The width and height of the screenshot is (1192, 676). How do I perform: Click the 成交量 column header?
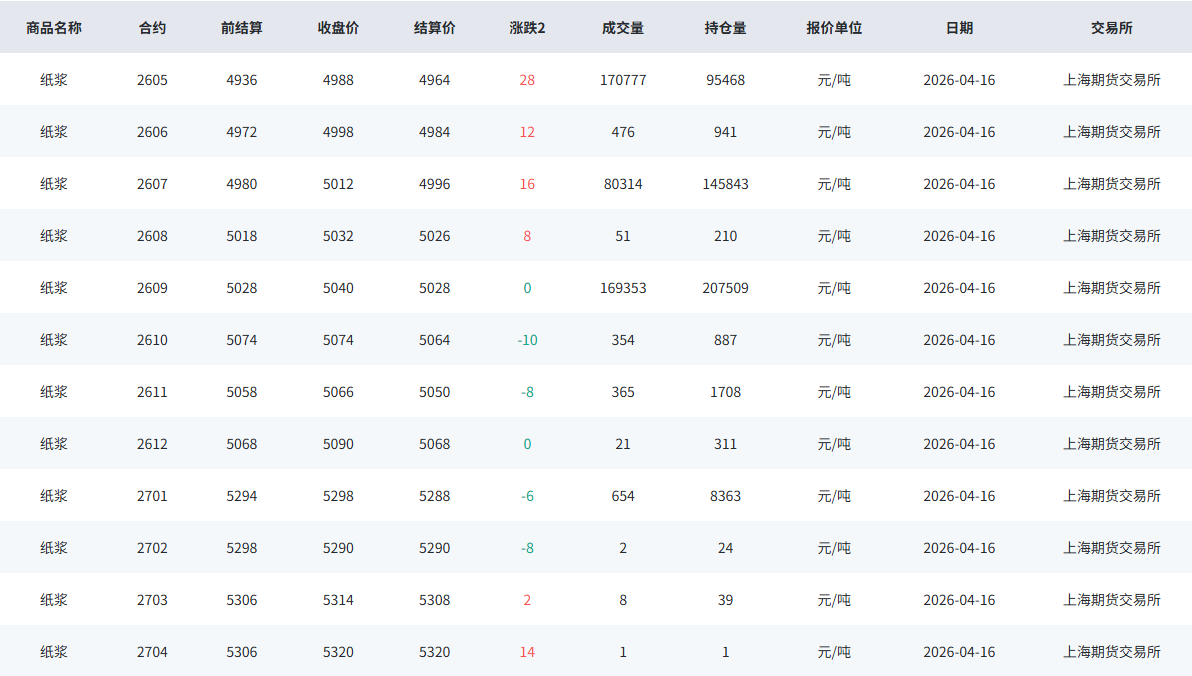coord(623,28)
